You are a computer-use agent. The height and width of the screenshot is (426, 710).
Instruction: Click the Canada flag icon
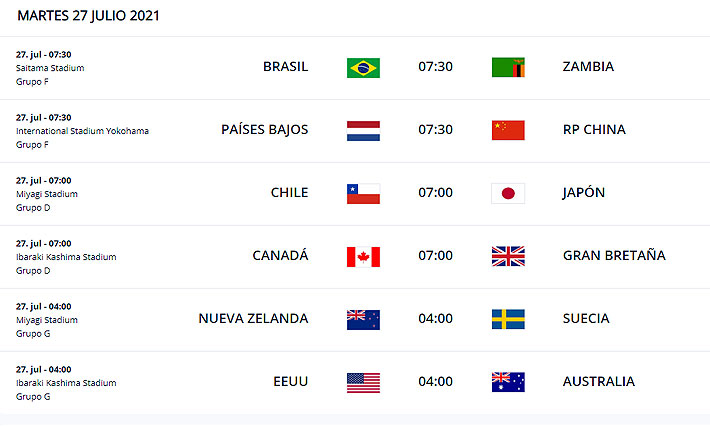coord(362,256)
